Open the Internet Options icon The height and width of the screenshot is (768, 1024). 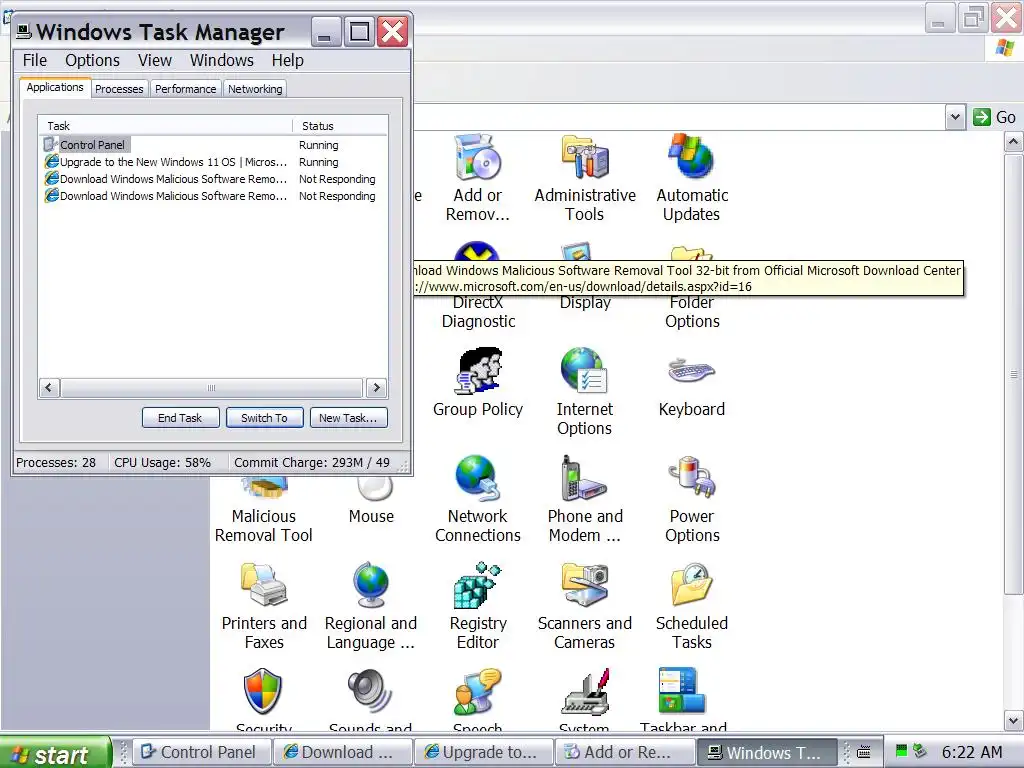click(584, 372)
